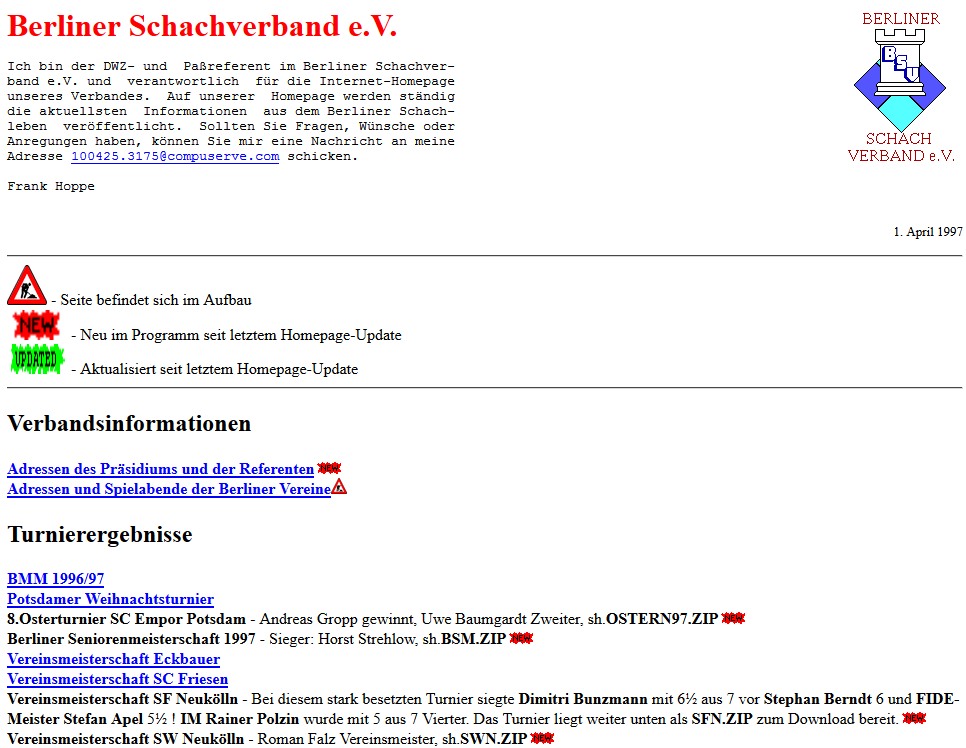Open Adressen und Spielabende der Berliner Vereine
Screen dimensions: 966x748
point(168,490)
